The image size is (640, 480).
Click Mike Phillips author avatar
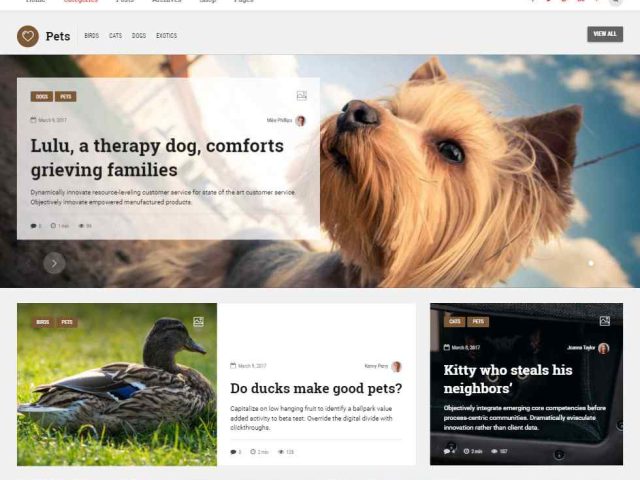(300, 120)
